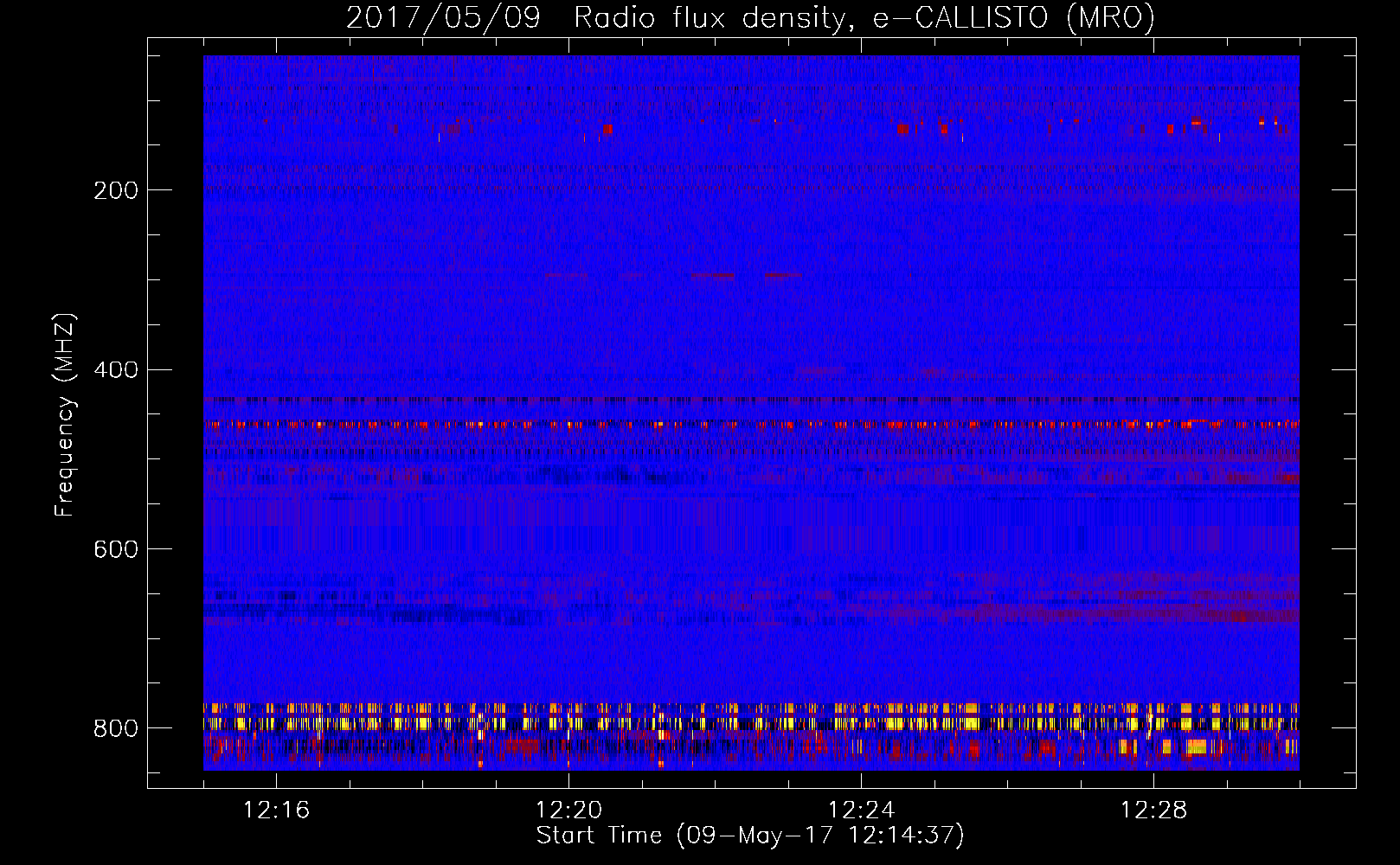The image size is (1400, 865).
Task: Click the "Frequency (MHZ)" axis label
Action: pyautogui.click(x=65, y=414)
